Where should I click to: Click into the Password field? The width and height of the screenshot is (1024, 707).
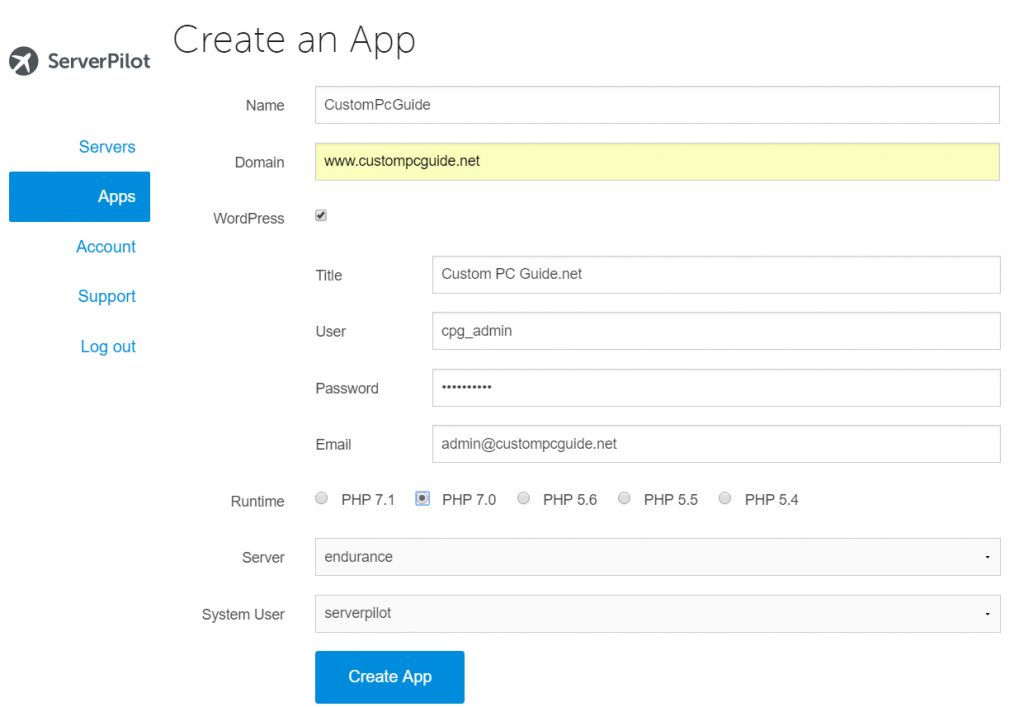(716, 388)
